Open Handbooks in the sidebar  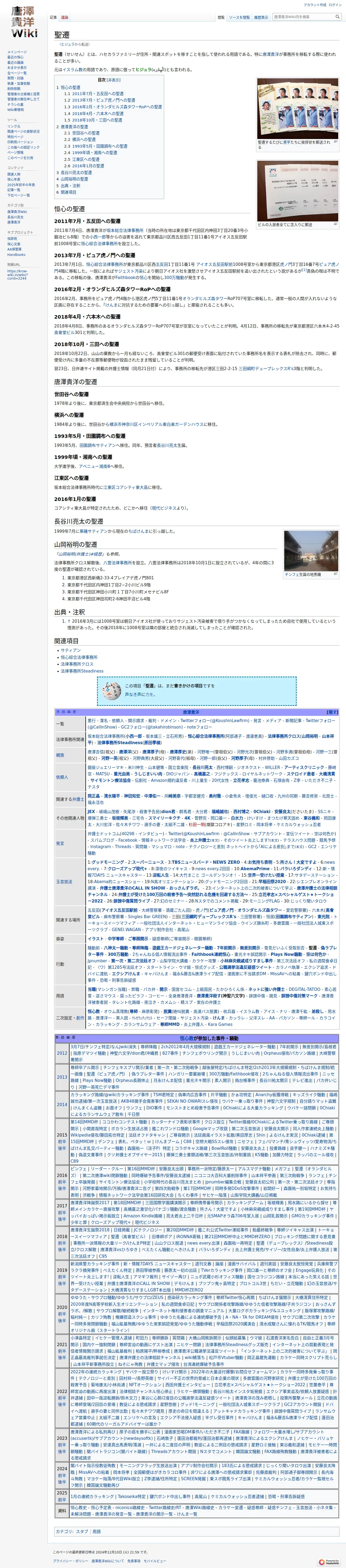coord(16,255)
